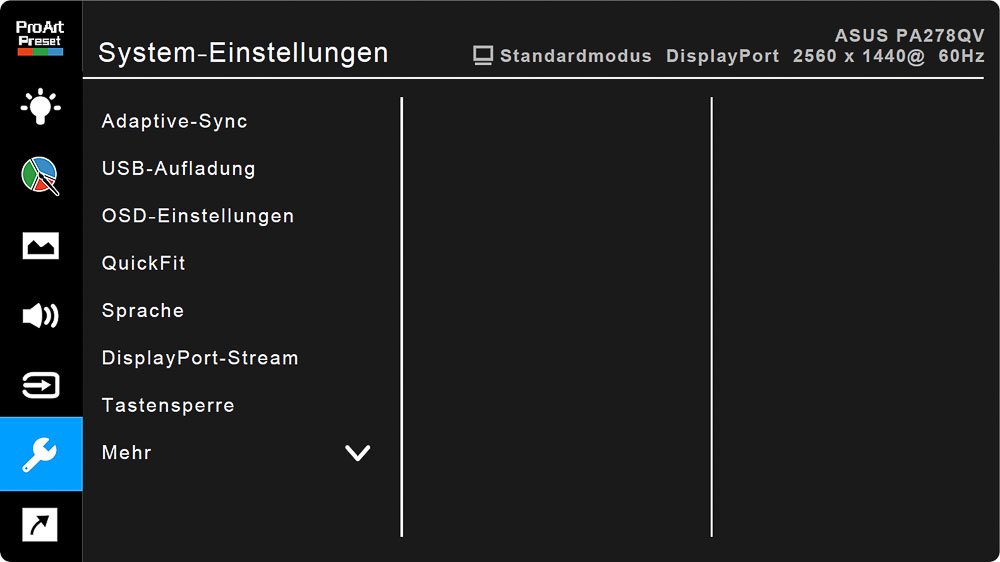Click the System-Einstellungen heading
This screenshot has width=1000, height=562.
[243, 52]
